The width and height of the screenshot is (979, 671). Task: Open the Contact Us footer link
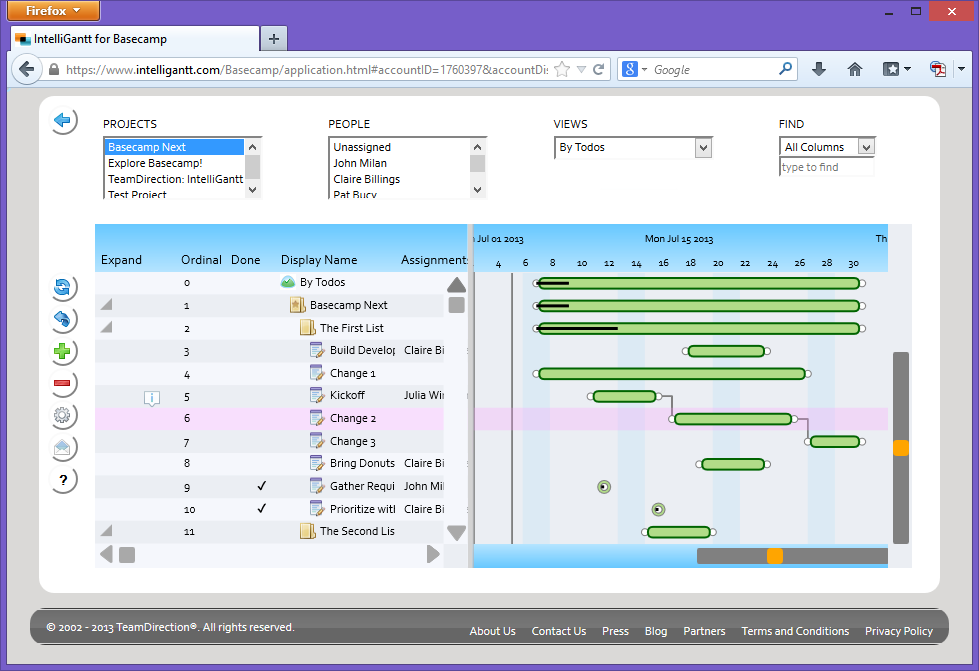[x=559, y=631]
